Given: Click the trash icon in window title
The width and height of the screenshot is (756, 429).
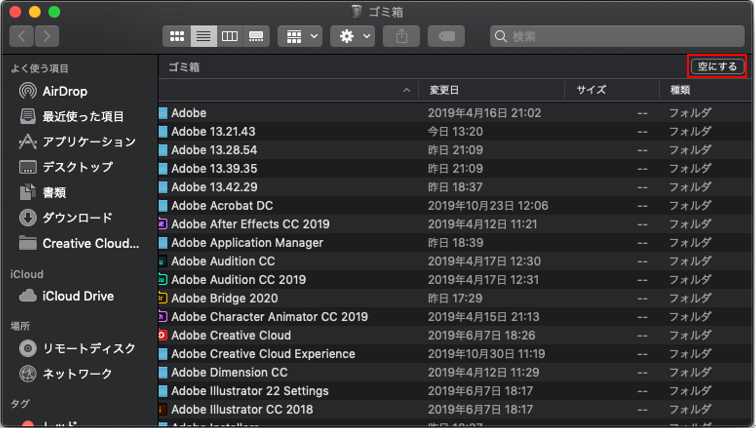Looking at the screenshot, I should click(356, 12).
